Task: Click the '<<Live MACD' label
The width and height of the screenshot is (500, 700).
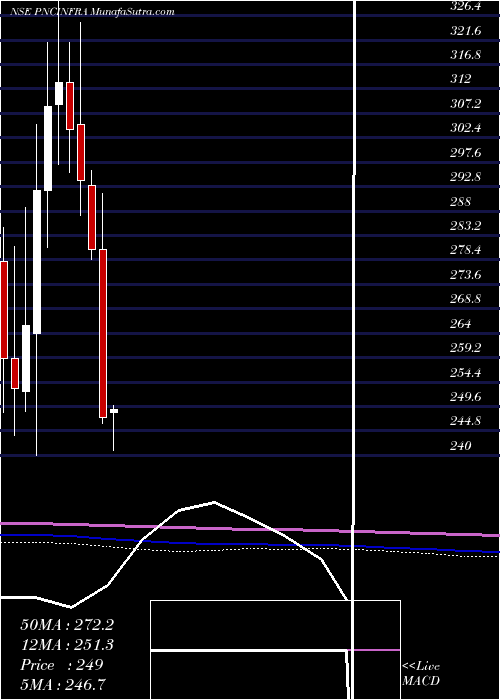Action: tap(421, 674)
